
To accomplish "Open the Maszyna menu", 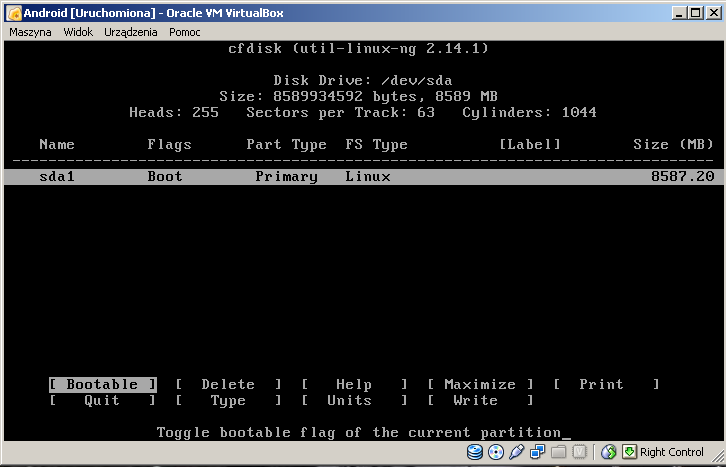I will pyautogui.click(x=30, y=32).
